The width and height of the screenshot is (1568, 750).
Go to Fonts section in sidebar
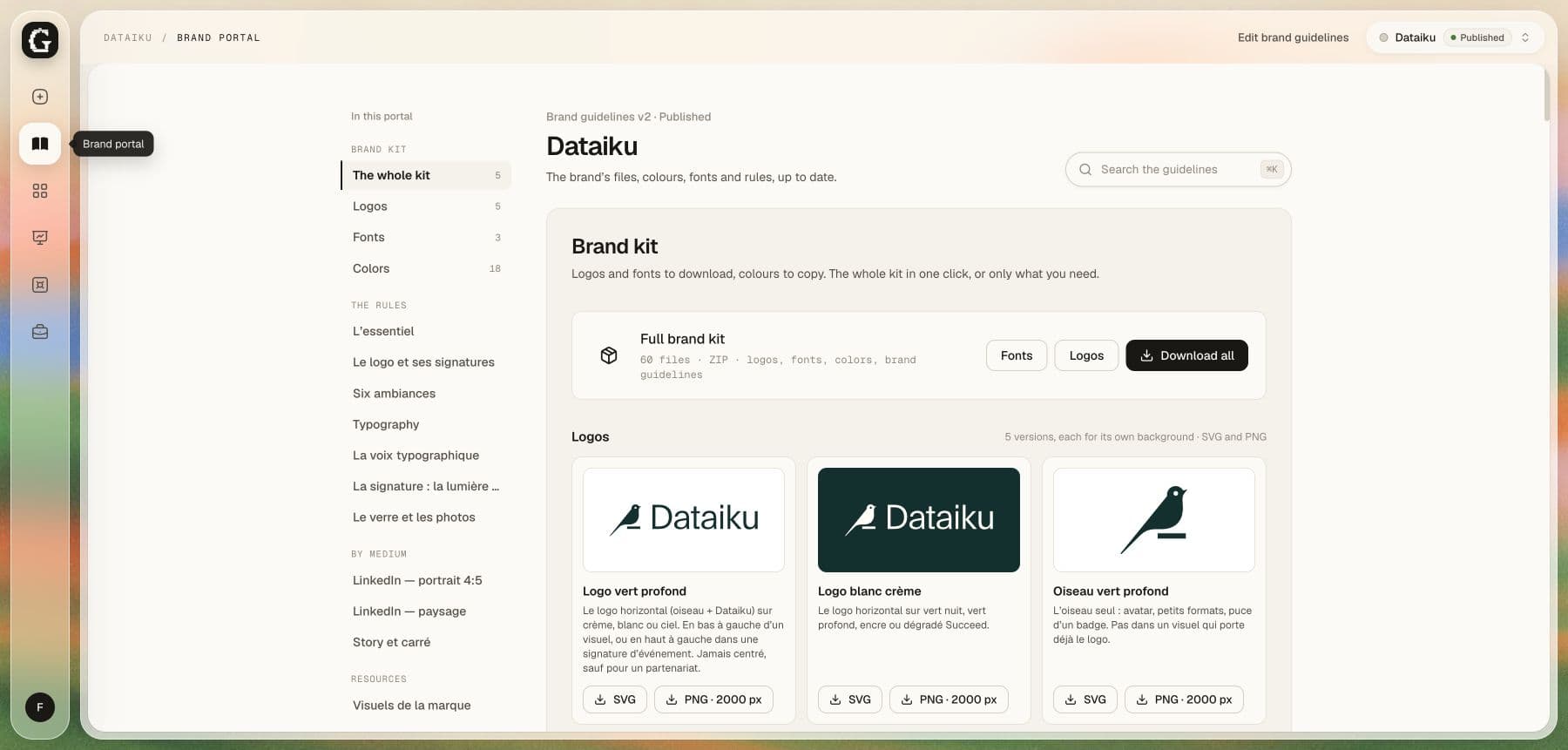tap(426, 237)
